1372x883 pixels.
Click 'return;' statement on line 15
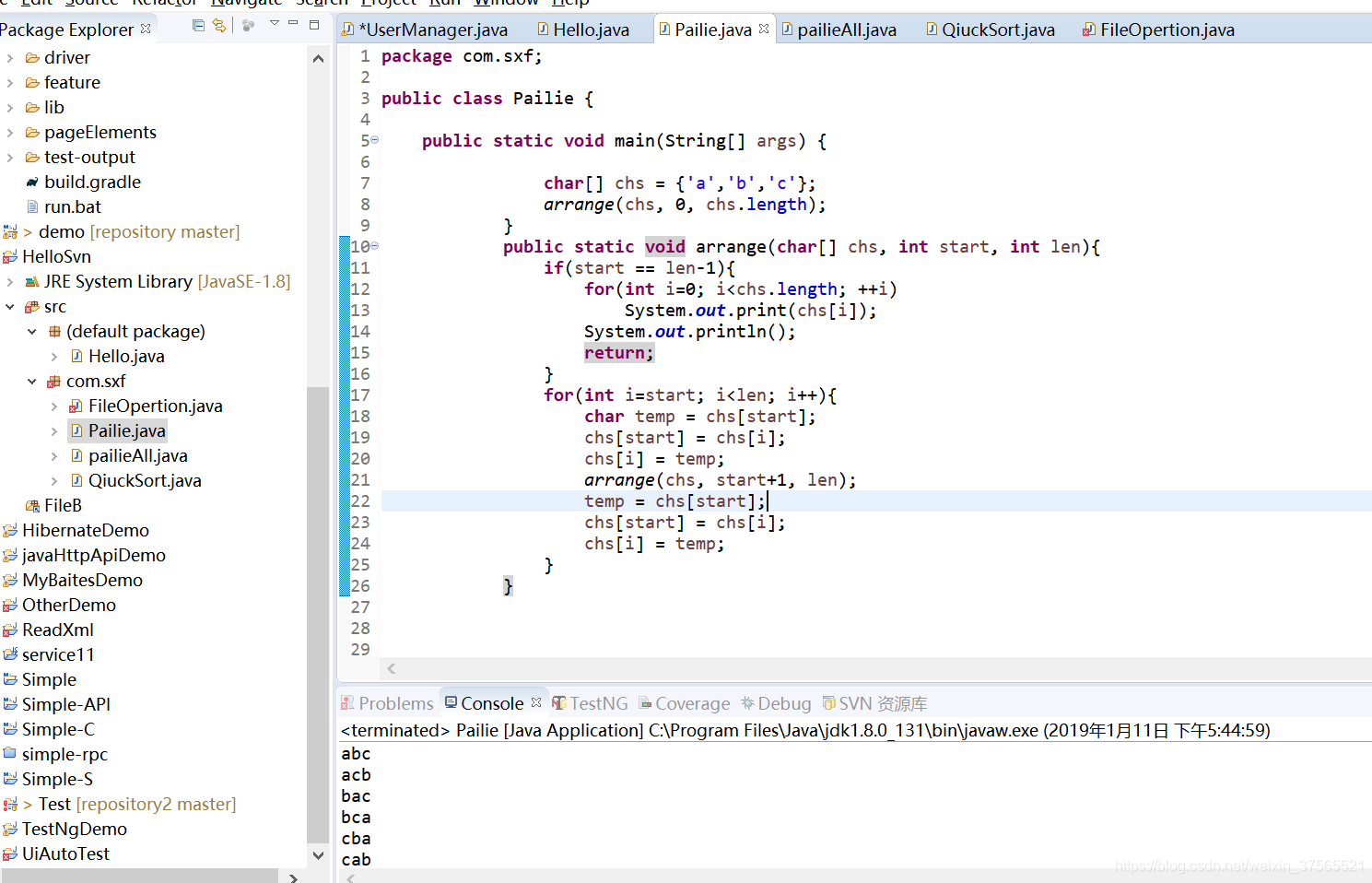coord(618,353)
